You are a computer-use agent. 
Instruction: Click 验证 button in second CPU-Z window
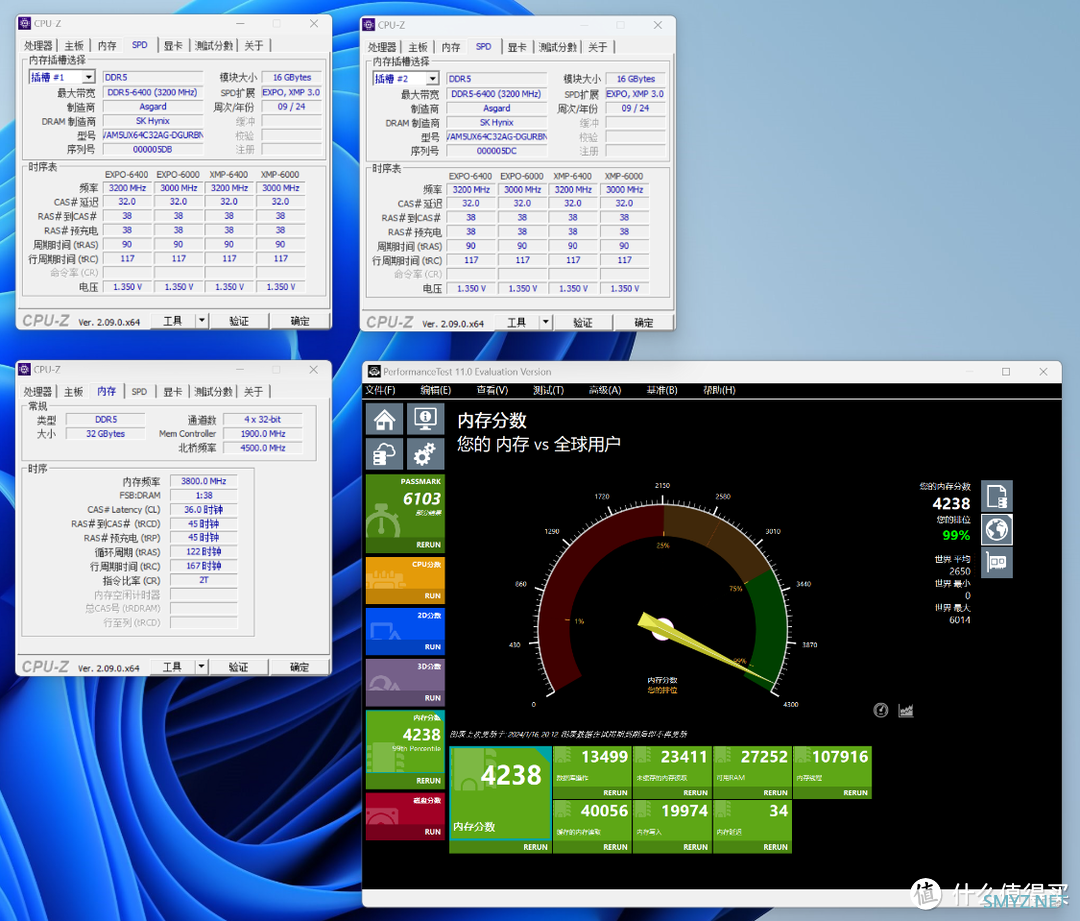(583, 322)
